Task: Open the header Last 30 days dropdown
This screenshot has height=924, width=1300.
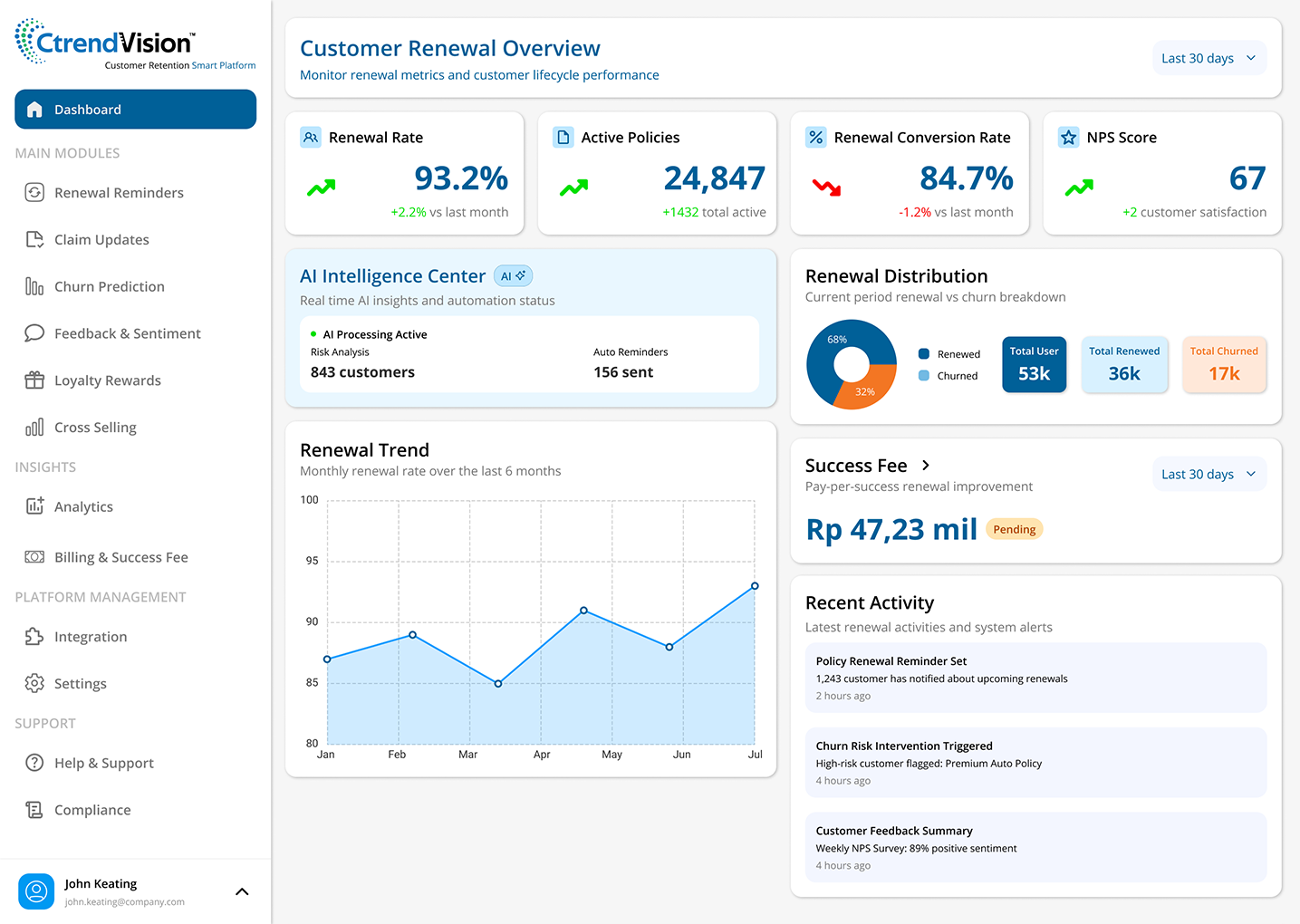Action: point(1209,58)
